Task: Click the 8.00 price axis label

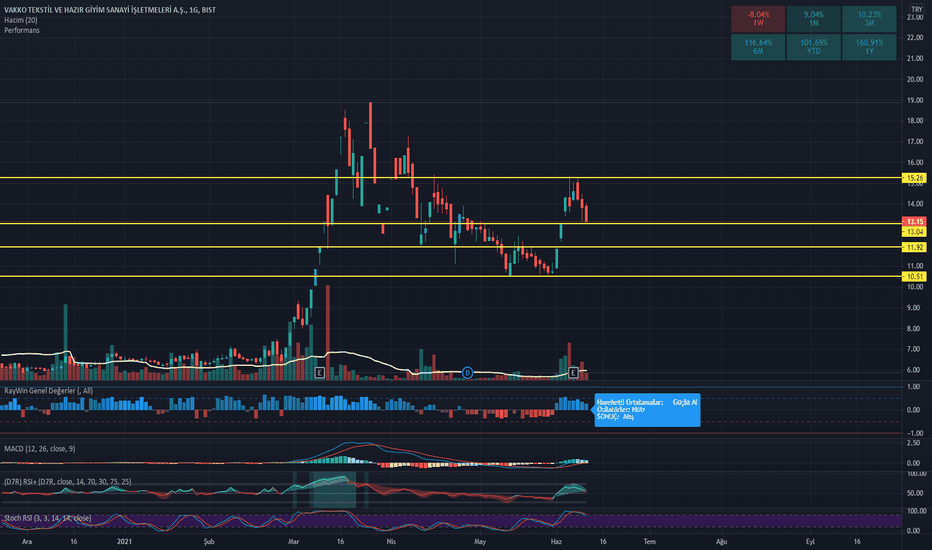Action: 915,328
